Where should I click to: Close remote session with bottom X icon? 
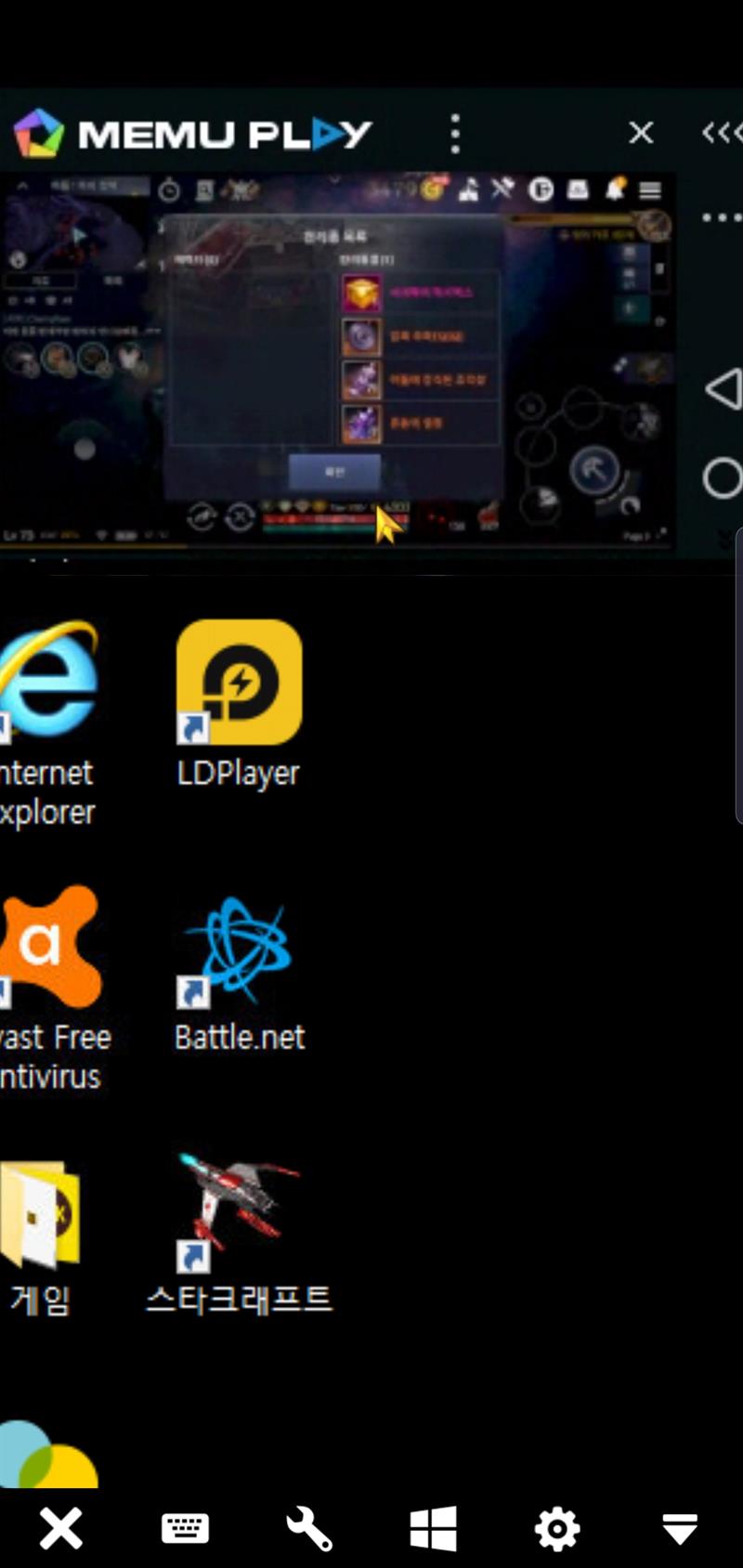[x=60, y=1528]
